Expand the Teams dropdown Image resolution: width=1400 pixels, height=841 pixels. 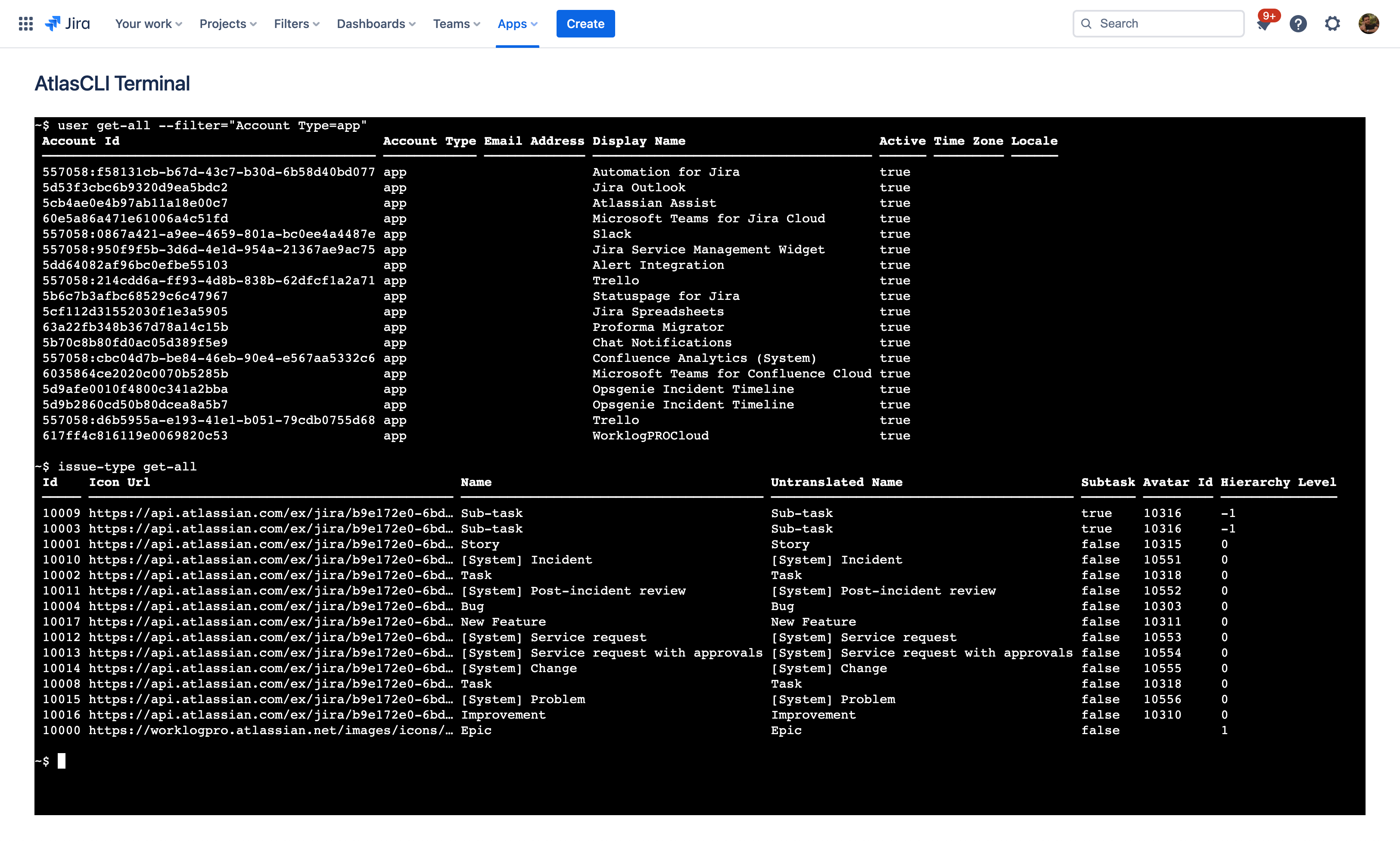(x=456, y=24)
